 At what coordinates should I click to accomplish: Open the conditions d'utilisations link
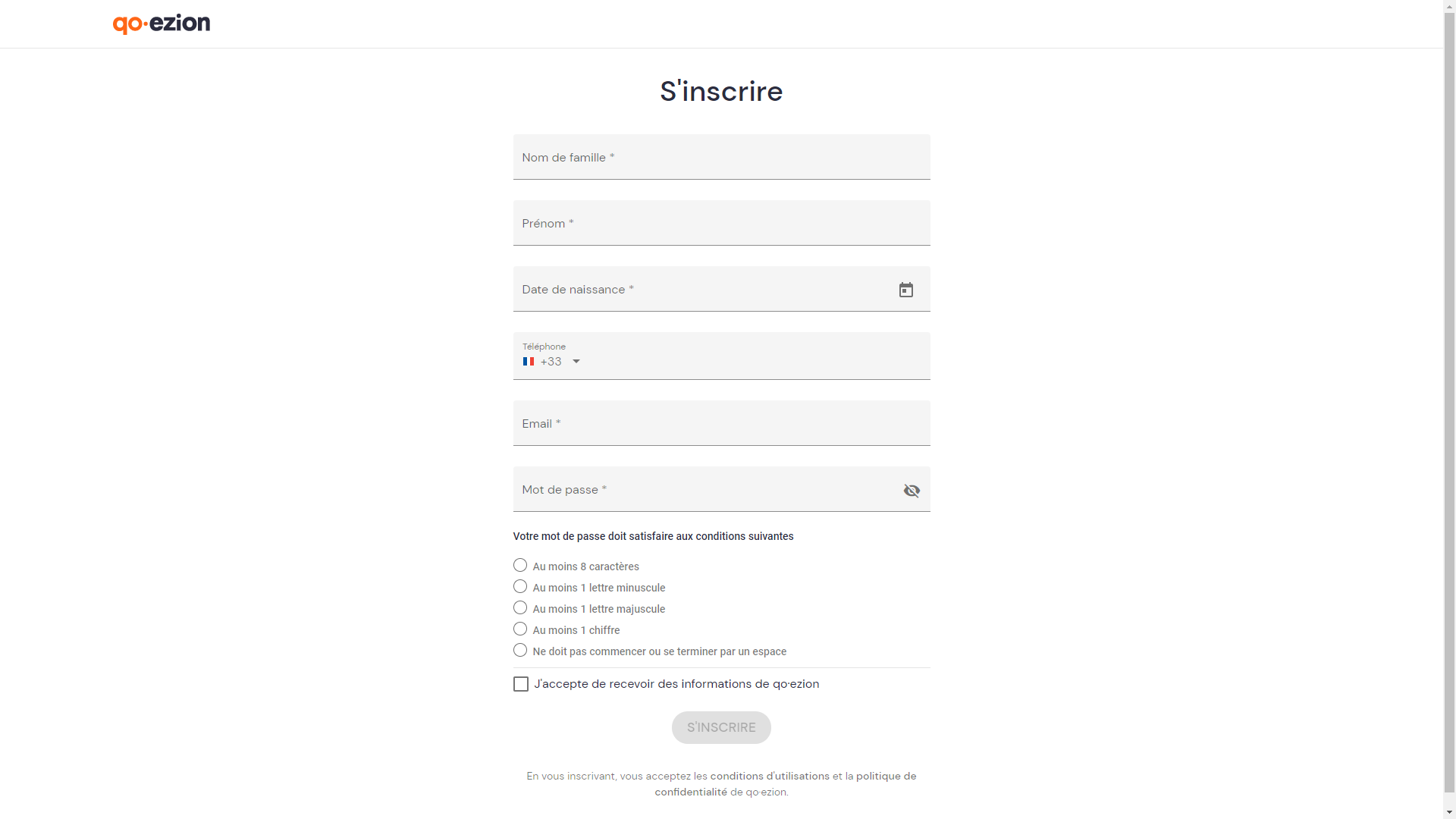click(x=770, y=776)
